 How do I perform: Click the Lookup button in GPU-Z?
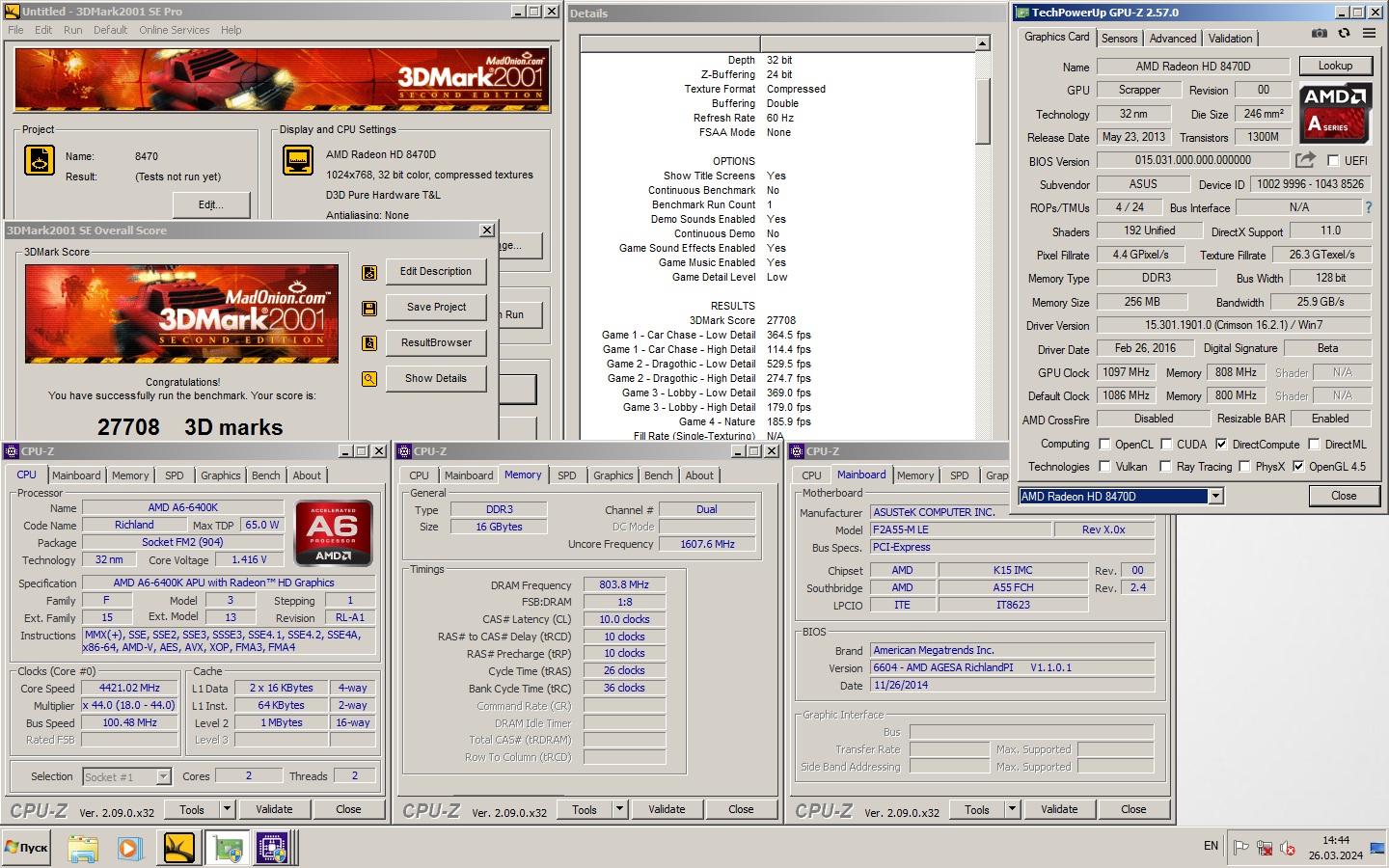pos(1335,66)
